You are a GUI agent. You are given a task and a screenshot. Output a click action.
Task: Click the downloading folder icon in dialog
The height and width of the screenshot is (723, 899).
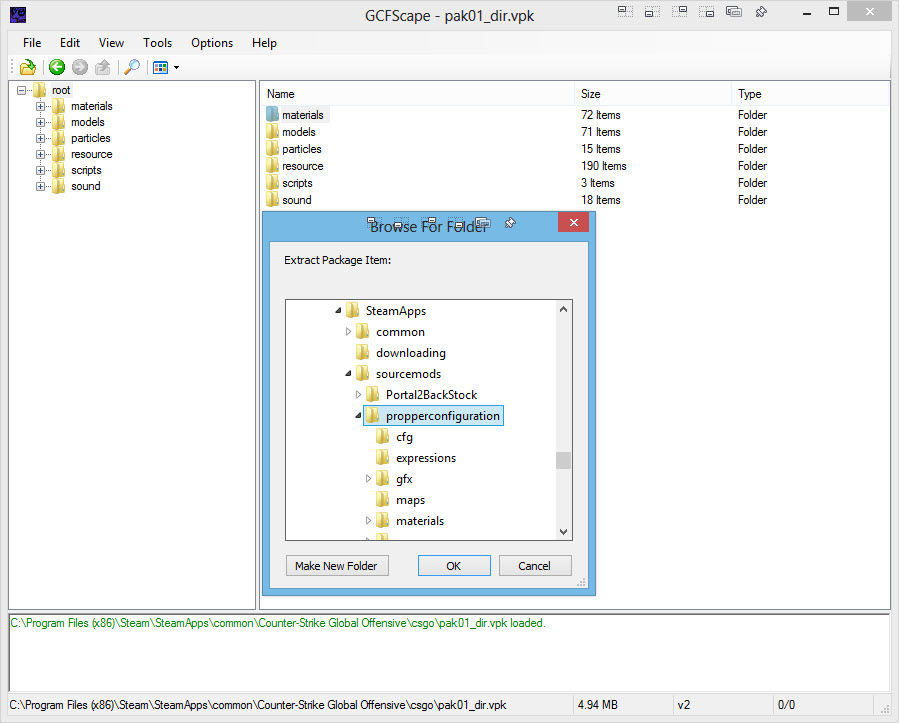point(362,352)
